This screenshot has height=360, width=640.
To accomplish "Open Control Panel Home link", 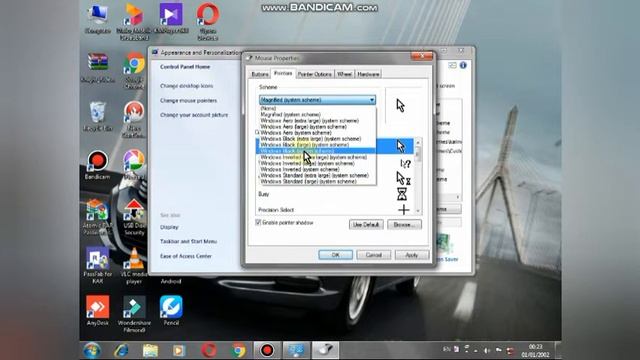I will [x=185, y=67].
